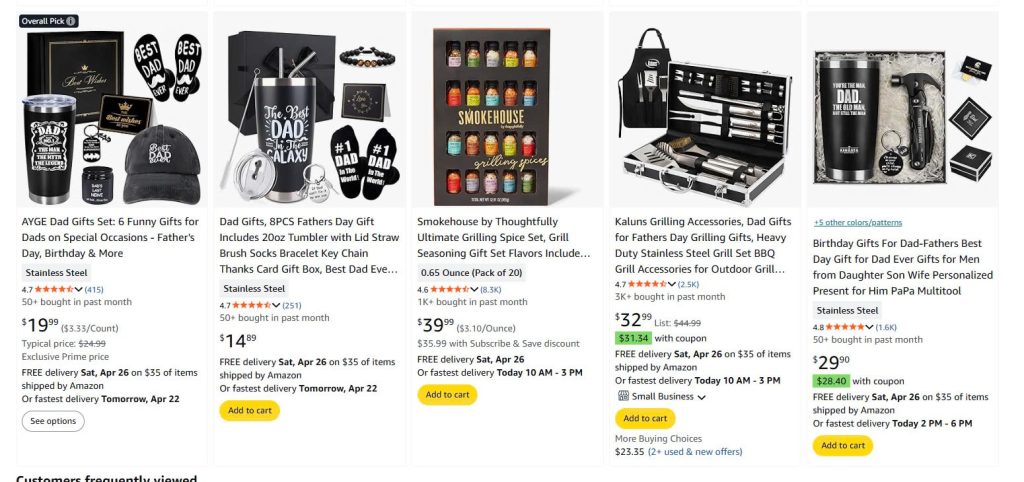This screenshot has width=1024, height=482.
Task: Select the Stainless Steel option tag on the AYGE set
Action: (56, 273)
